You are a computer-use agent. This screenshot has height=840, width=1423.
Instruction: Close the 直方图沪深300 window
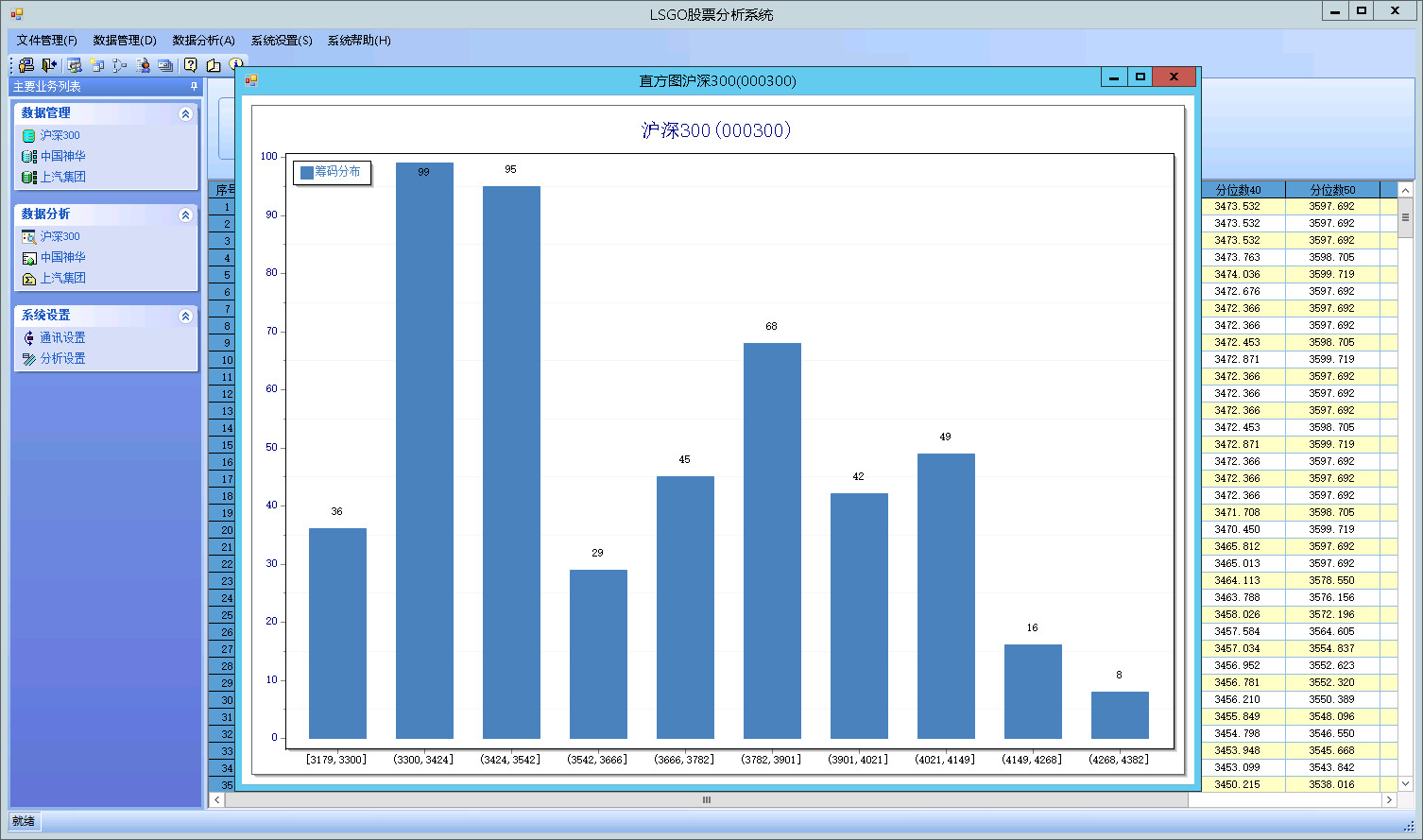[x=1174, y=77]
